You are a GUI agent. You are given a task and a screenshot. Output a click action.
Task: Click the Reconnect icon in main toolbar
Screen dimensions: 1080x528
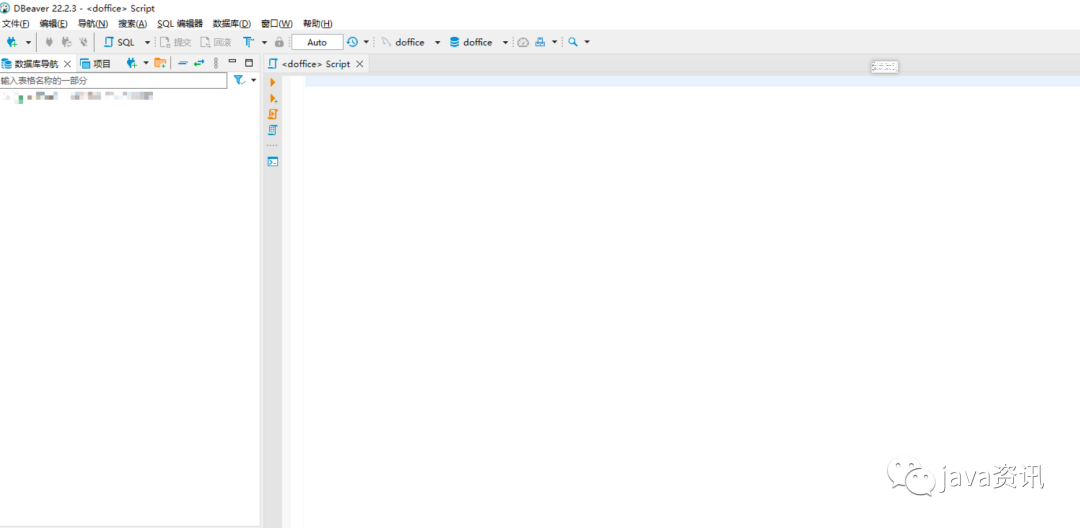point(67,42)
